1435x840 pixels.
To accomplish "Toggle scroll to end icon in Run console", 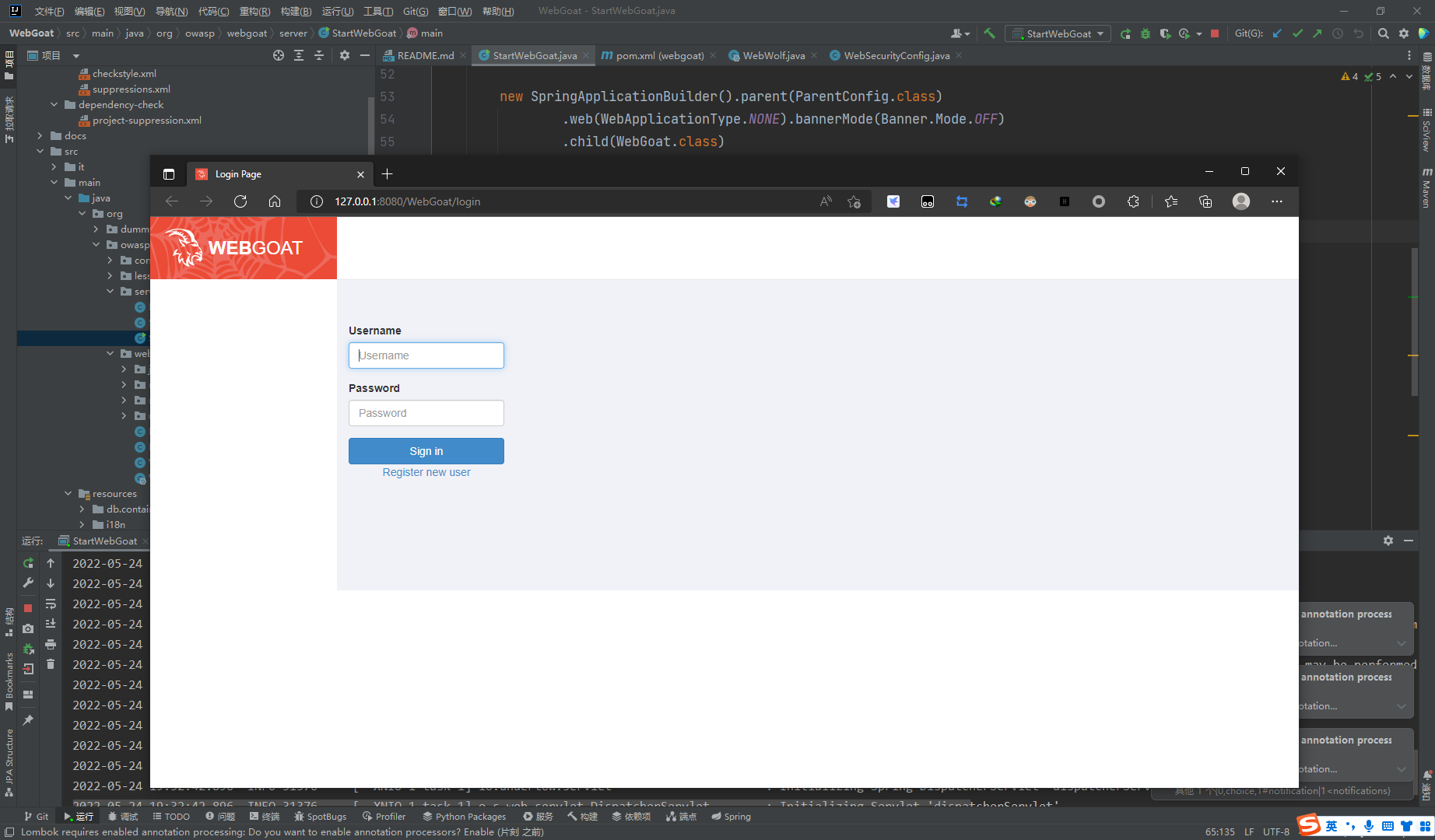I will [51, 624].
